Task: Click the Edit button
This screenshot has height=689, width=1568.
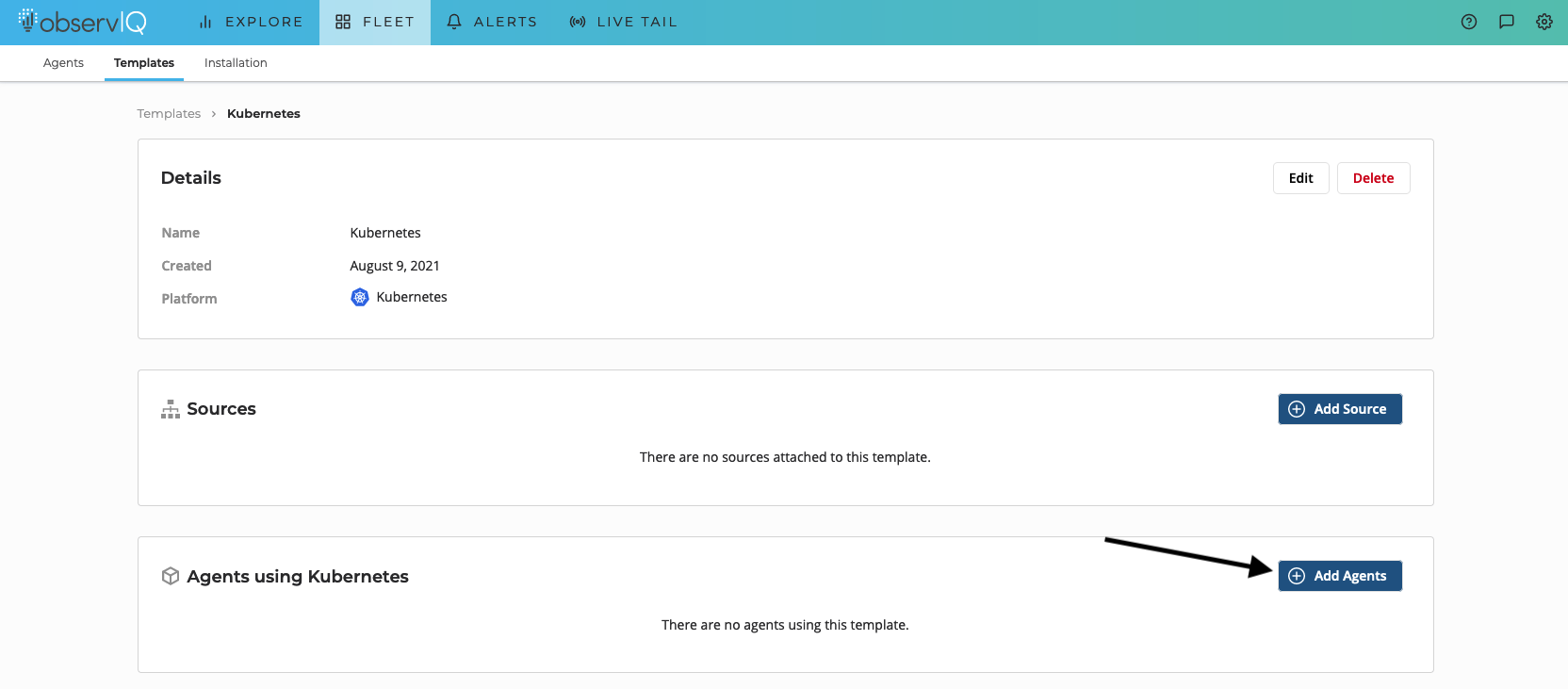Action: (1301, 178)
